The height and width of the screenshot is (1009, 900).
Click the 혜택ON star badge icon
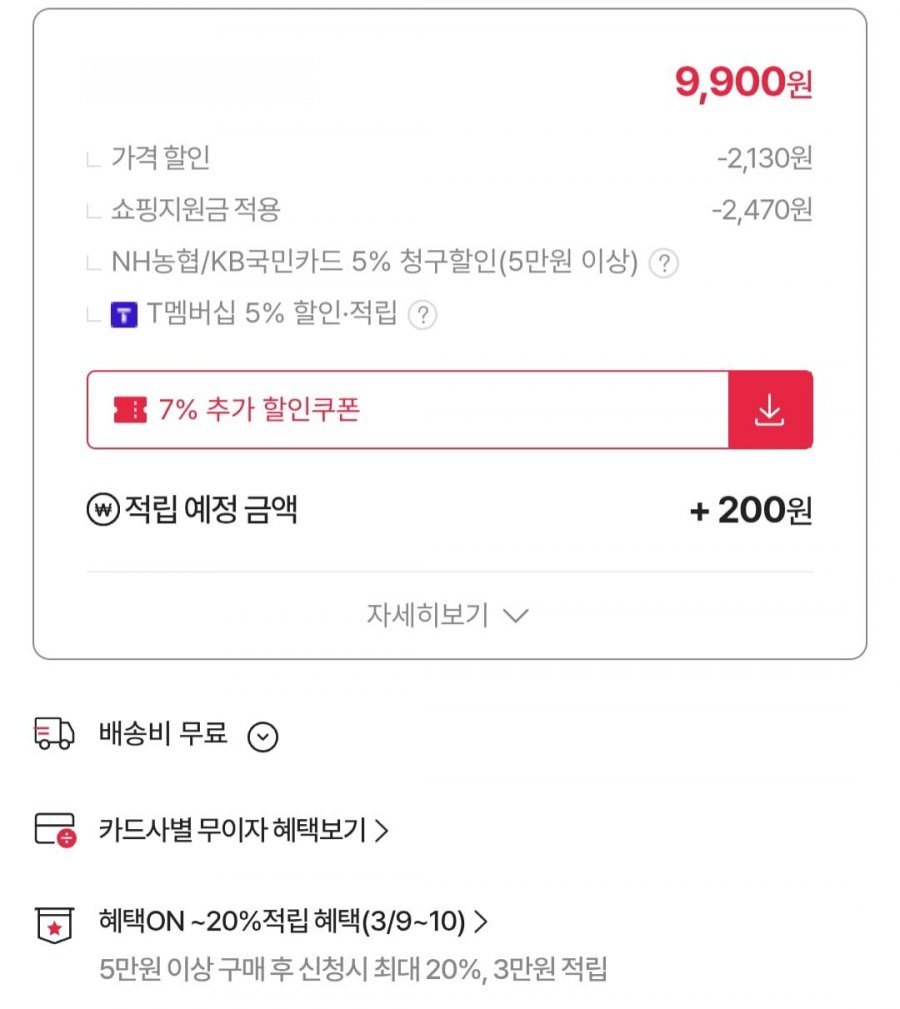click(x=54, y=924)
